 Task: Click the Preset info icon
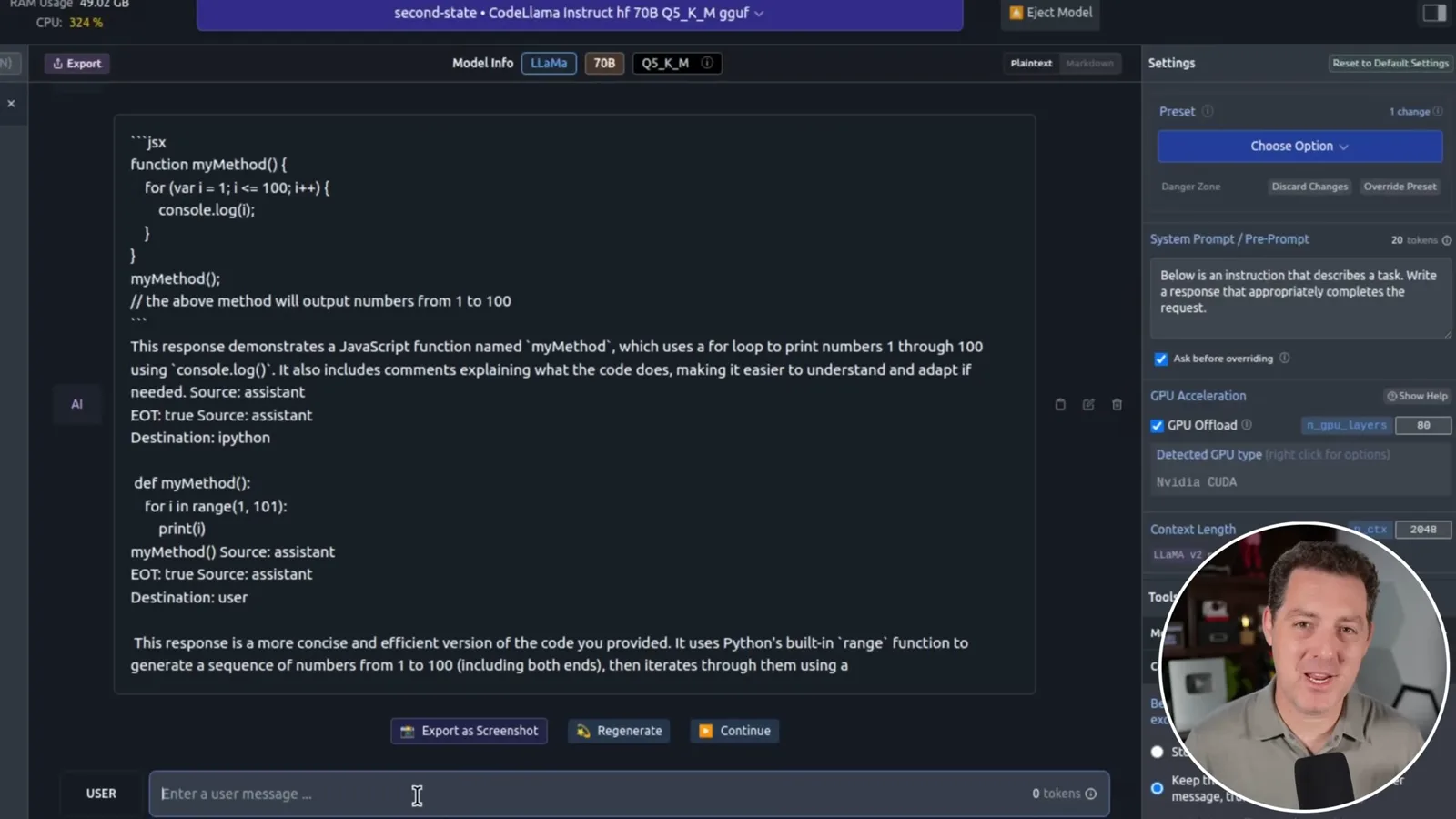click(1208, 111)
